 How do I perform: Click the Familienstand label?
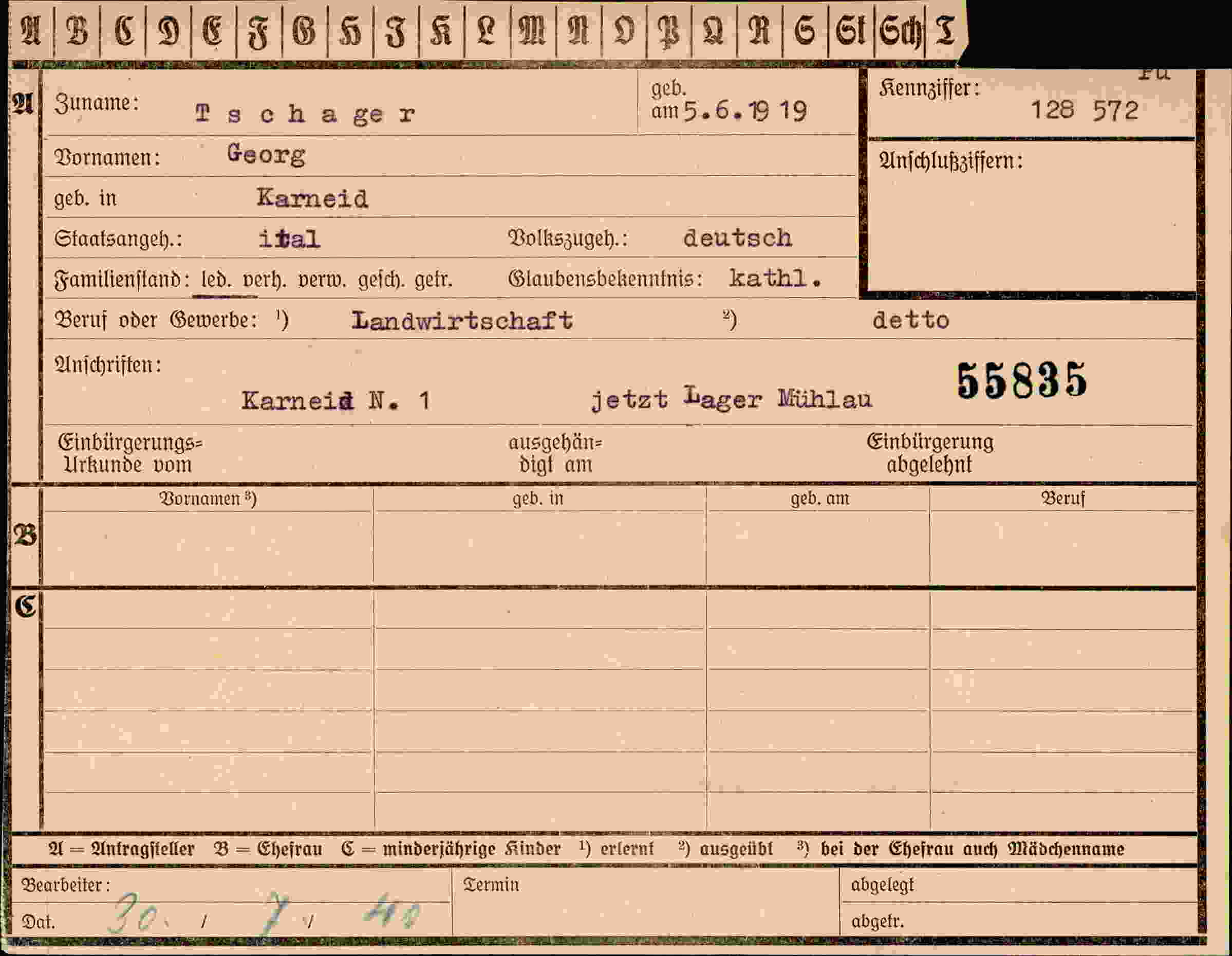click(122, 280)
